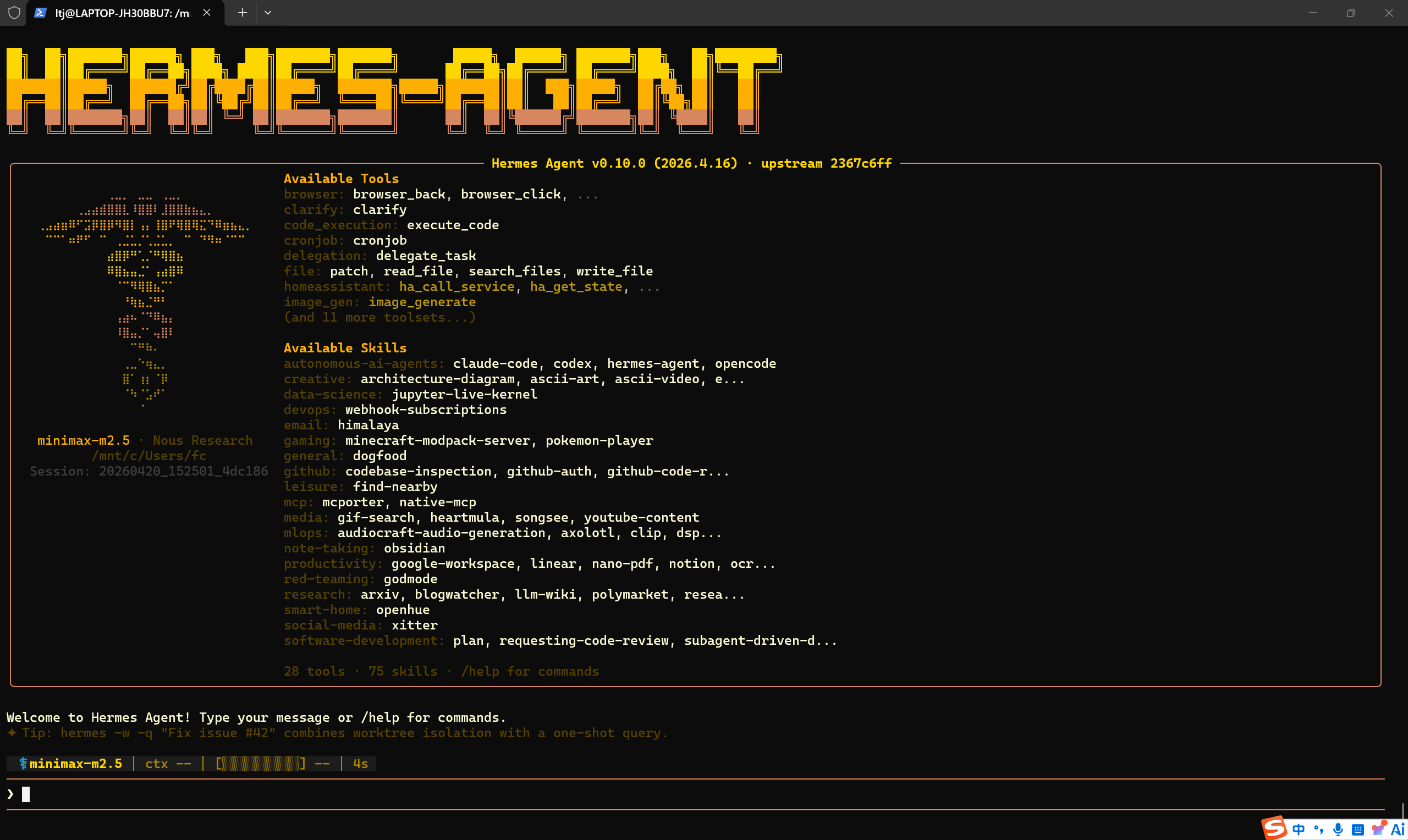Click the Sogou AI assistant icon
Viewport: 1408px width, 840px height.
(1399, 830)
